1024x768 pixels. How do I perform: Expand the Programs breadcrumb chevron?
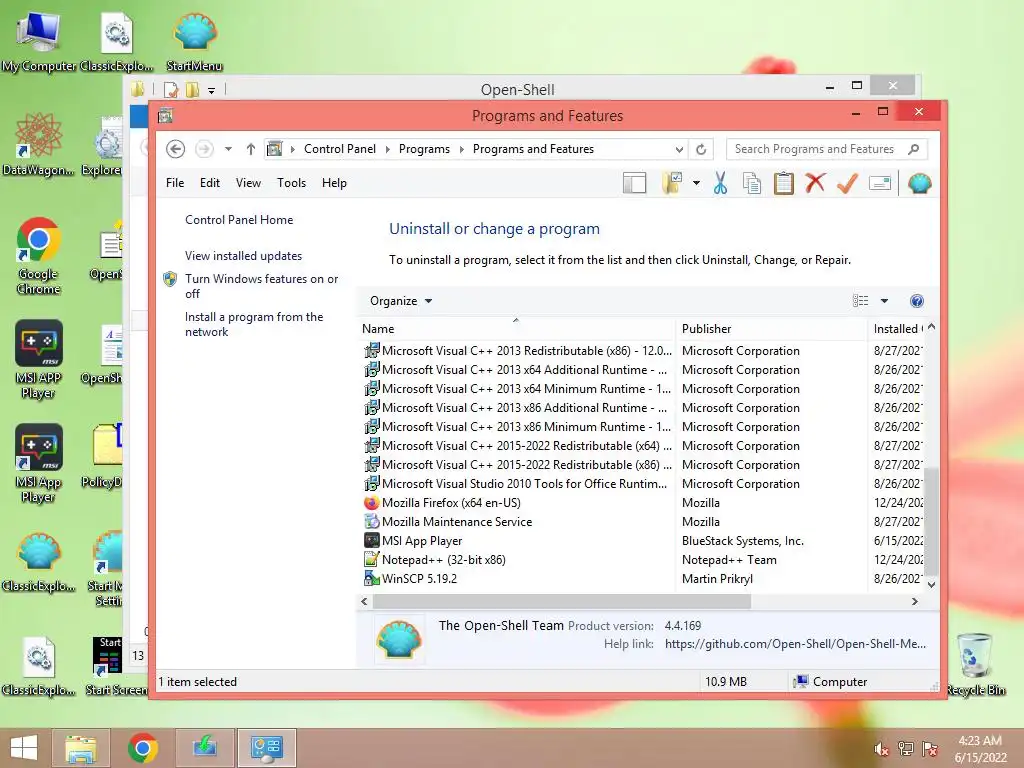pyautogui.click(x=462, y=149)
